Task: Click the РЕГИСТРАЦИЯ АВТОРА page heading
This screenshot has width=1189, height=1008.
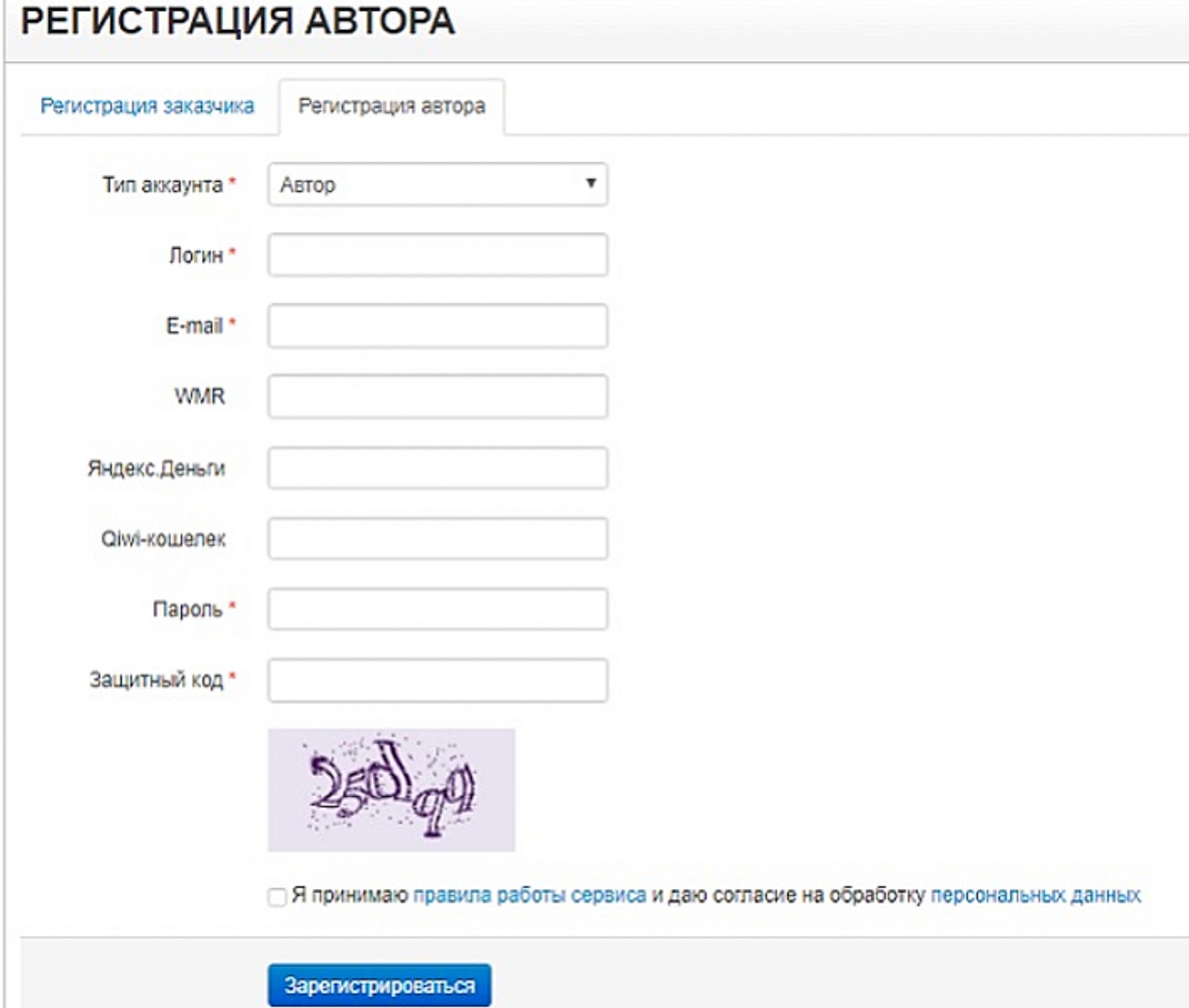Action: click(x=238, y=21)
